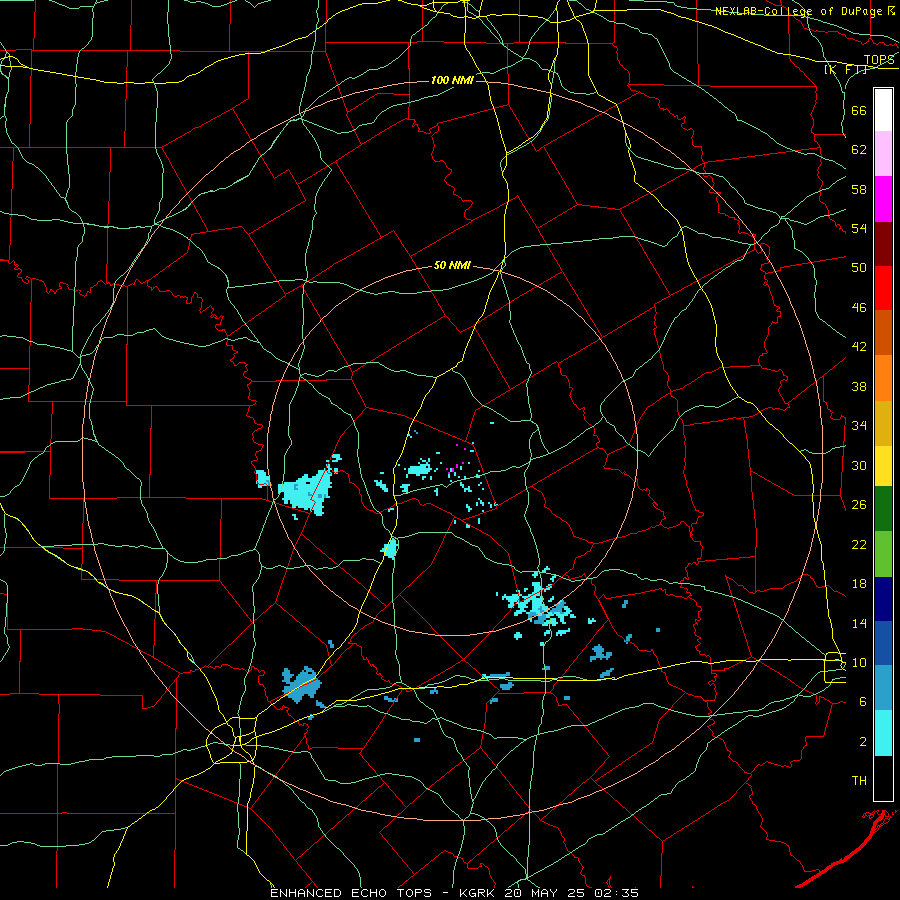Click the dark red 54 kft legend swatch
900x900 pixels.
883,244
